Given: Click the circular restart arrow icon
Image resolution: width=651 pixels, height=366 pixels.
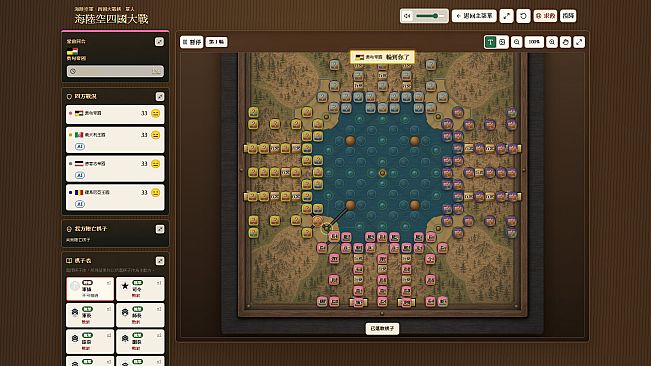Looking at the screenshot, I should pos(523,16).
